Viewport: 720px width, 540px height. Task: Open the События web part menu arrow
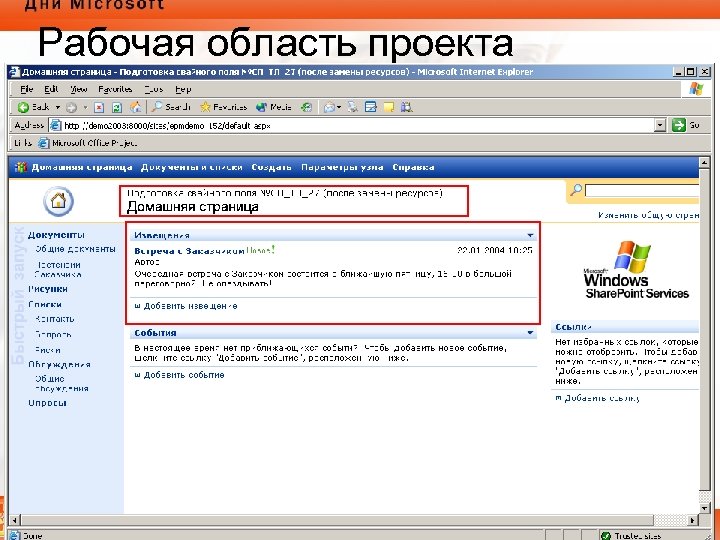[x=530, y=333]
